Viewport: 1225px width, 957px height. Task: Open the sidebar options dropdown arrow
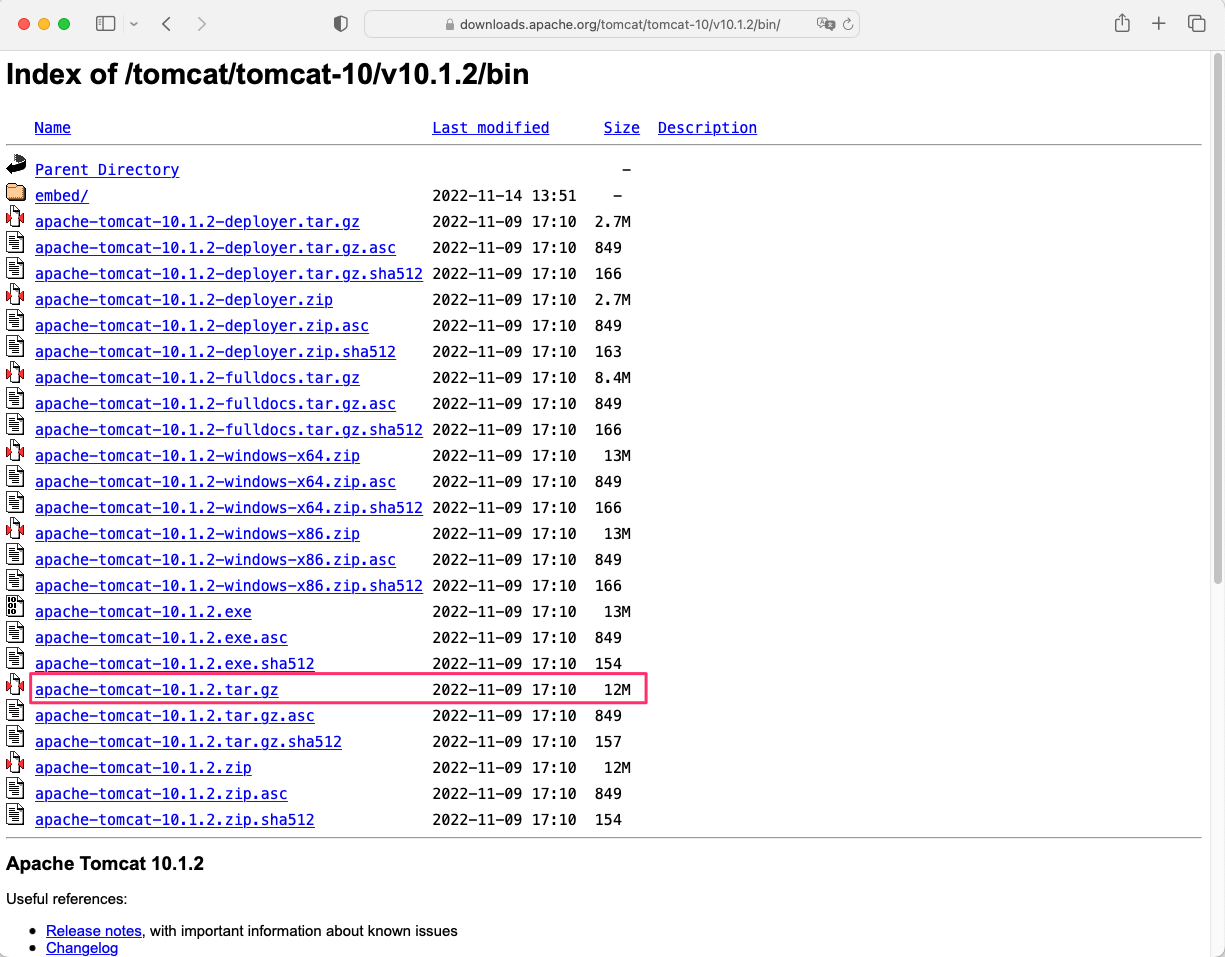(x=134, y=24)
